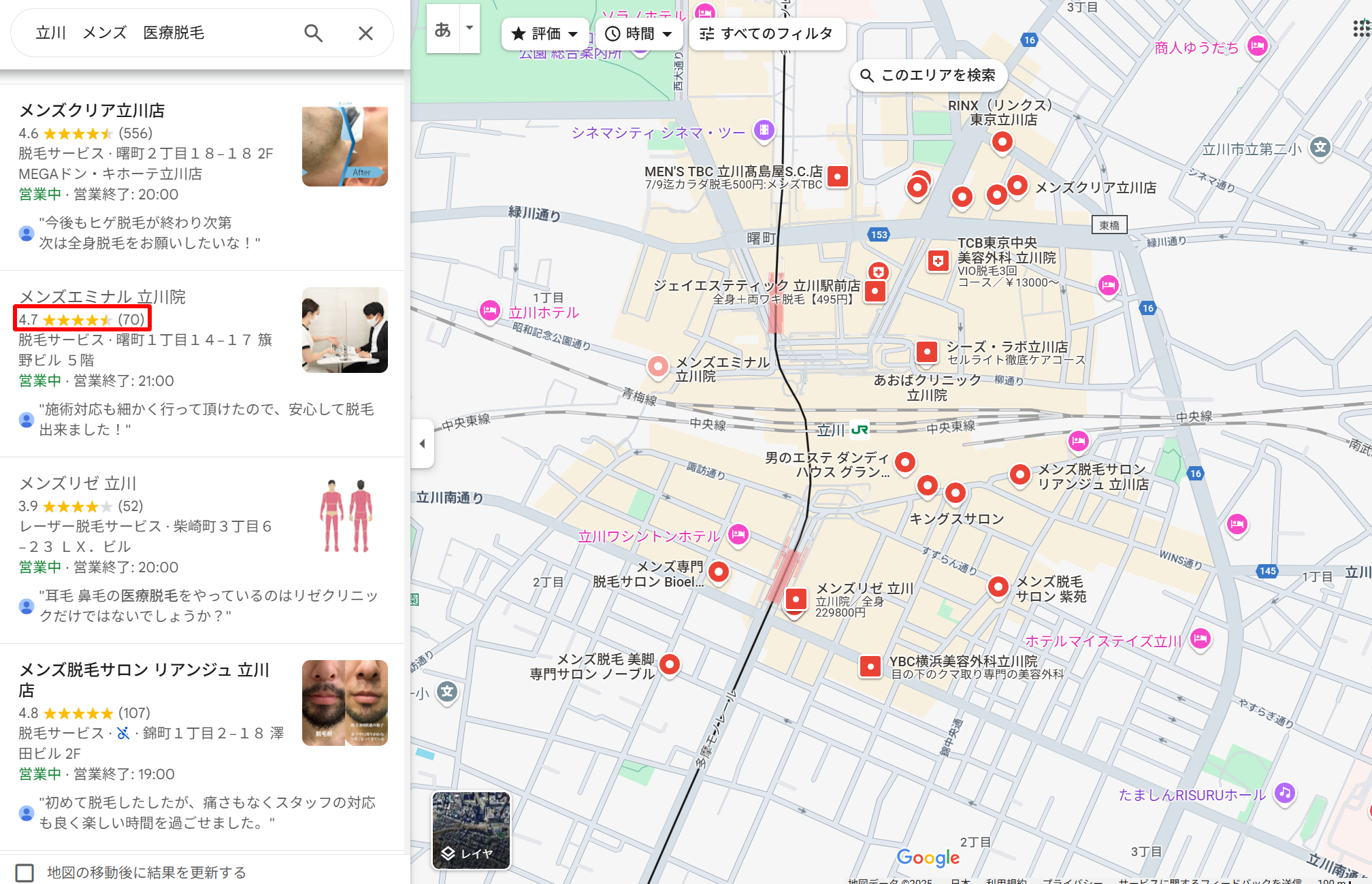Click メンズクリア立川店 photo thumbnail
The height and width of the screenshot is (884, 1372).
(x=345, y=144)
